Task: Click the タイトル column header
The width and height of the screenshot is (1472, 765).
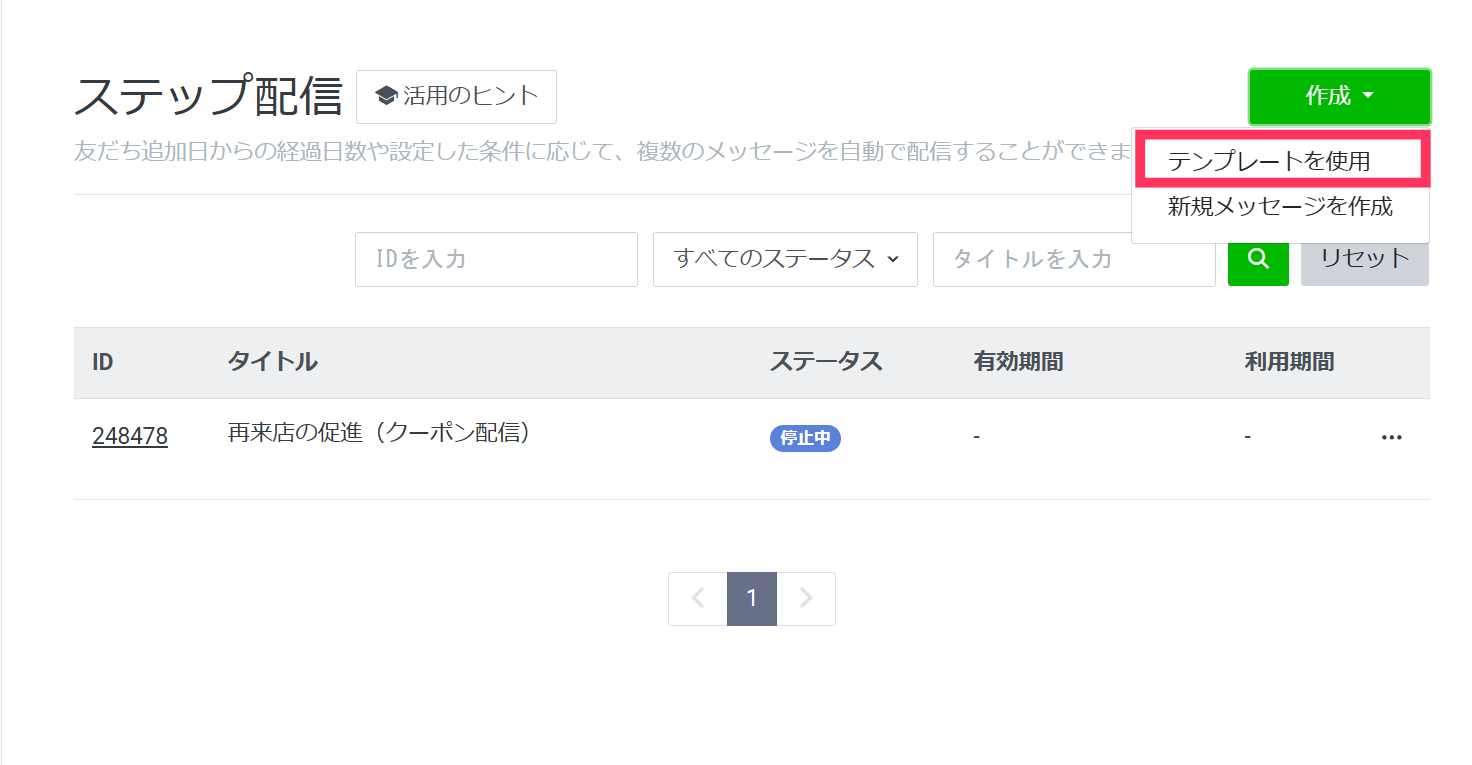Action: tap(273, 362)
